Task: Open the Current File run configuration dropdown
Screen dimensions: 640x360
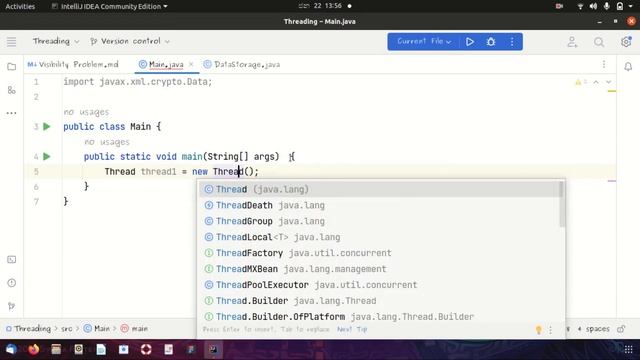Action: [x=424, y=41]
